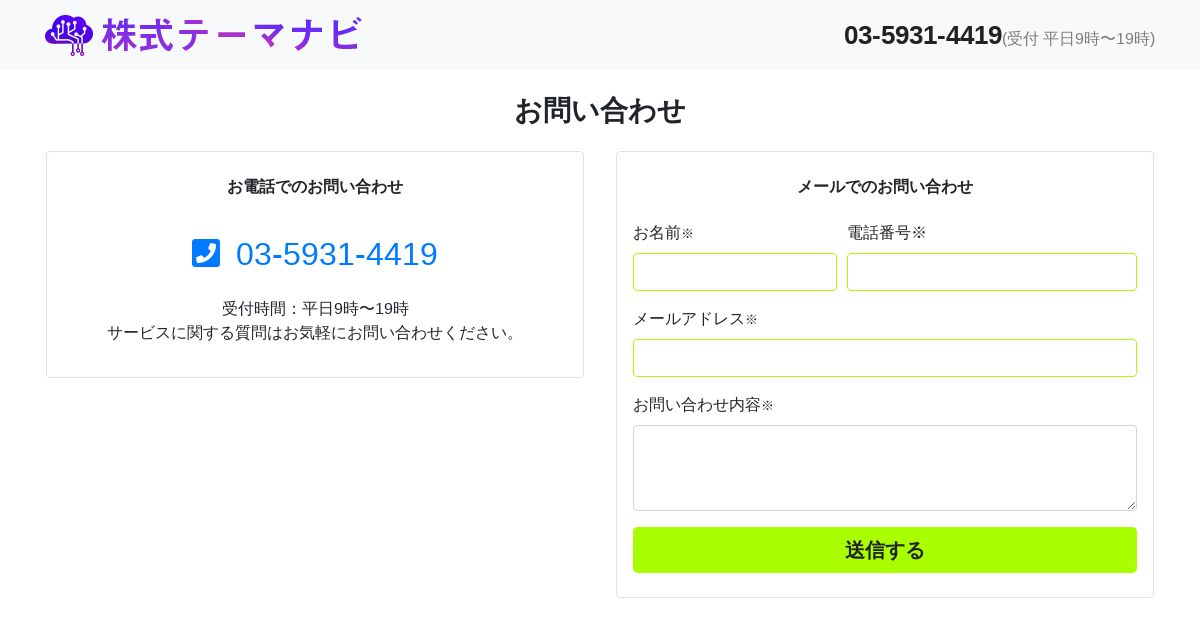Click the header 受付 平日9時〜19時 text
Viewport: 1200px width, 630px height.
[1078, 39]
